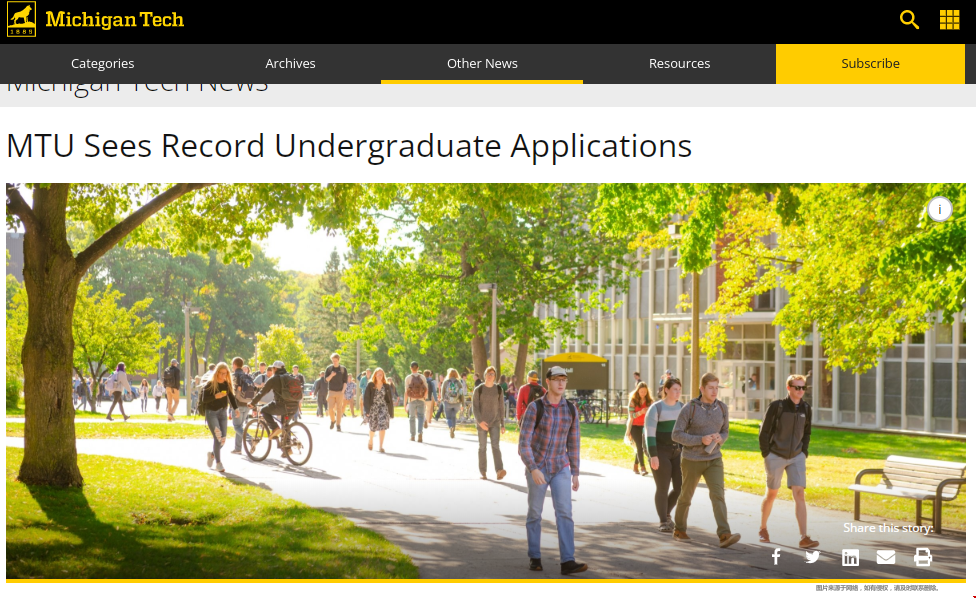Viewport: 976px width, 598px height.
Task: Go to the Michigan Tech News heading link
Action: tap(137, 87)
